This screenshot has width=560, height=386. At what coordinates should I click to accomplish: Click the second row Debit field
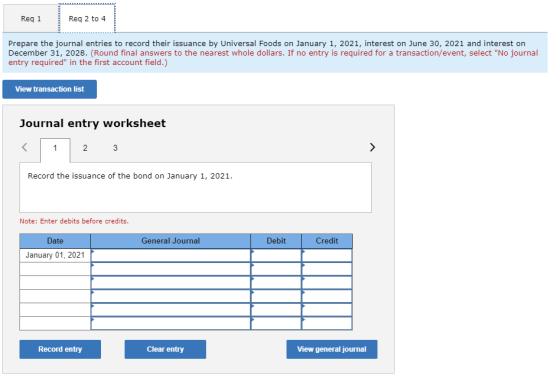[276, 269]
